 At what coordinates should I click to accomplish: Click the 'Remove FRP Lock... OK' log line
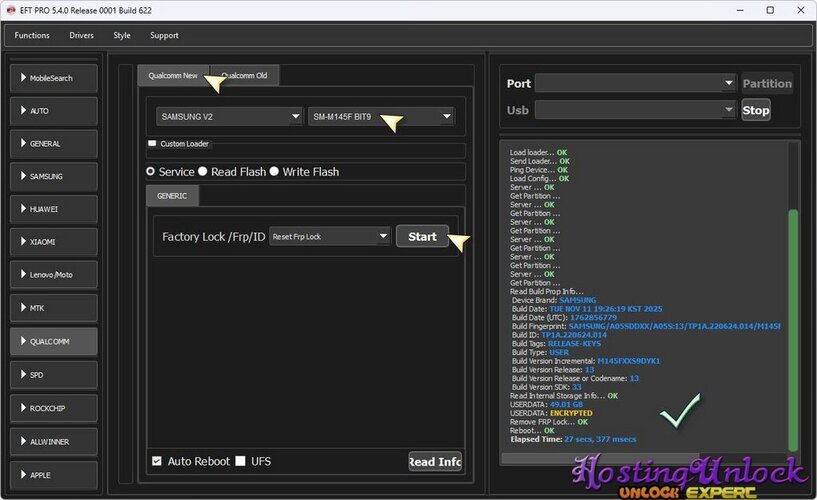pyautogui.click(x=549, y=422)
